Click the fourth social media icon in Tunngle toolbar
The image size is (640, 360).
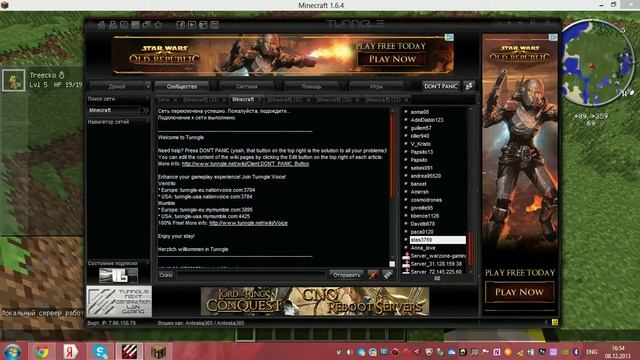point(215,25)
